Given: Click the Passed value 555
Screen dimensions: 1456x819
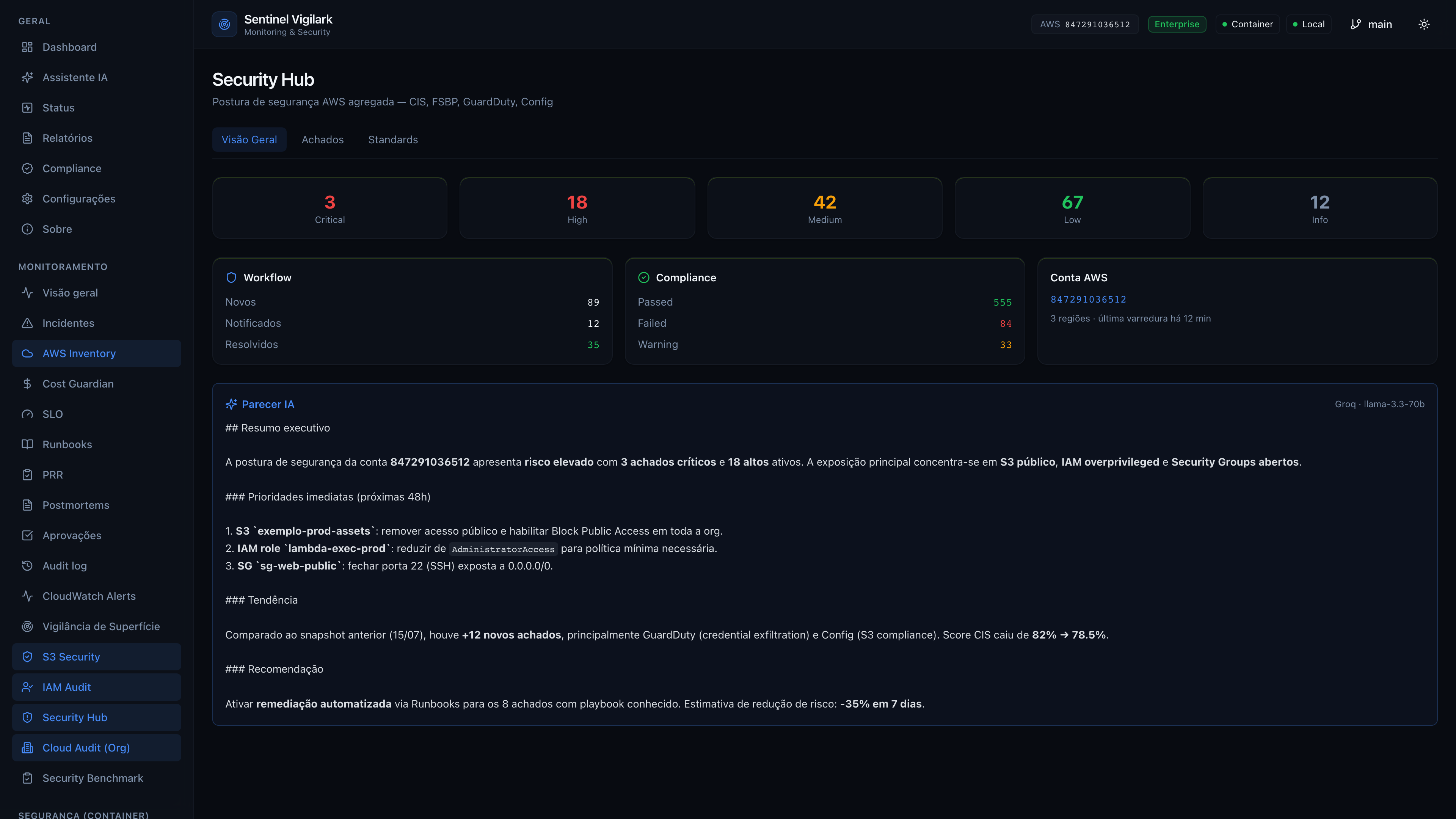Looking at the screenshot, I should (1002, 303).
